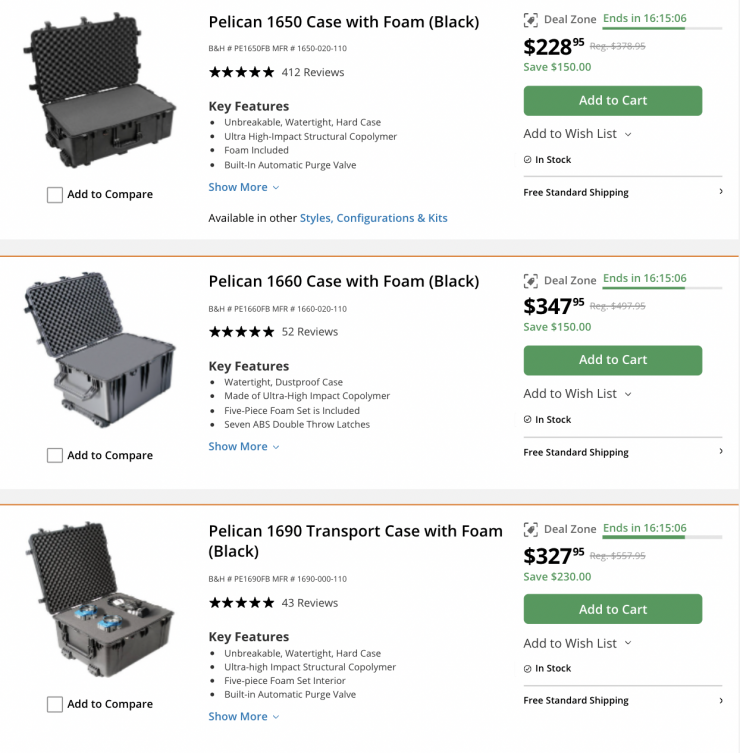Open Styles, Configurations & Kits link
740x753 pixels.
coord(374,218)
